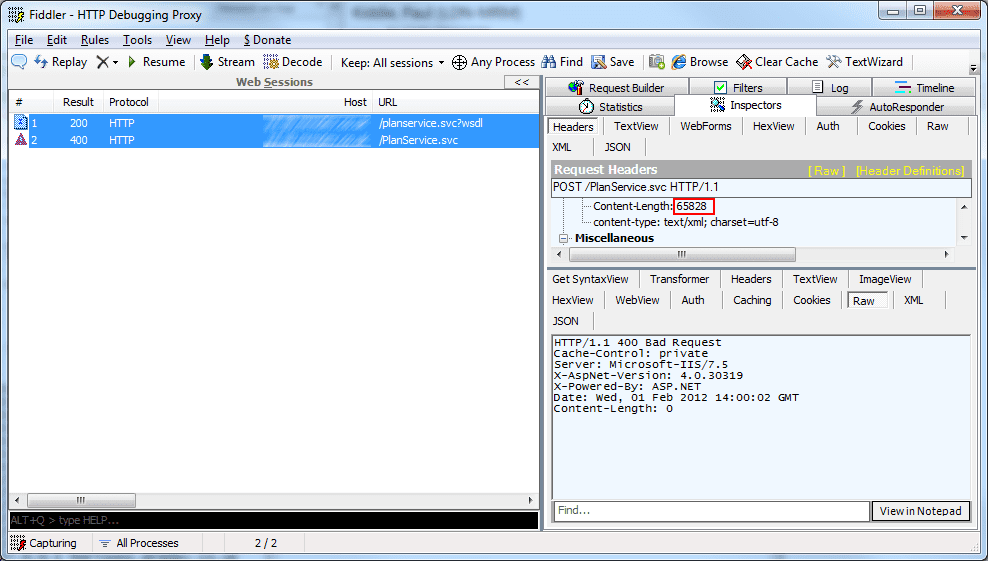Click the [Raw] link in Request Headers
Screen dimensions: 988x561
(827, 170)
